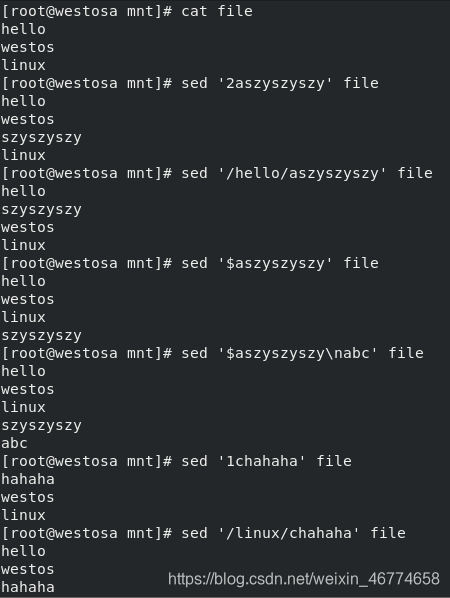Click the last 'hahaha' output line
This screenshot has width=450, height=598.
(28, 587)
